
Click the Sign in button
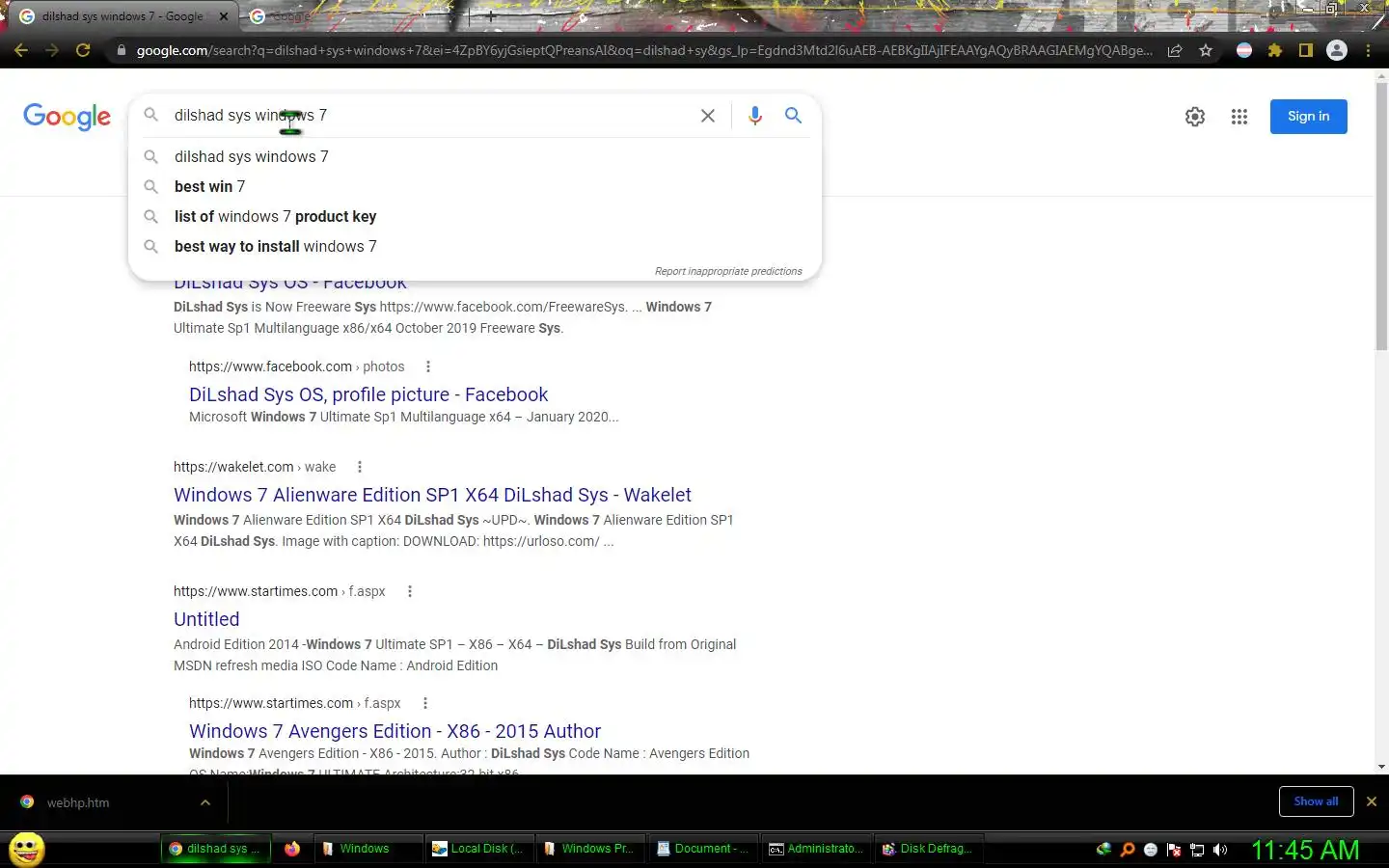pyautogui.click(x=1308, y=117)
